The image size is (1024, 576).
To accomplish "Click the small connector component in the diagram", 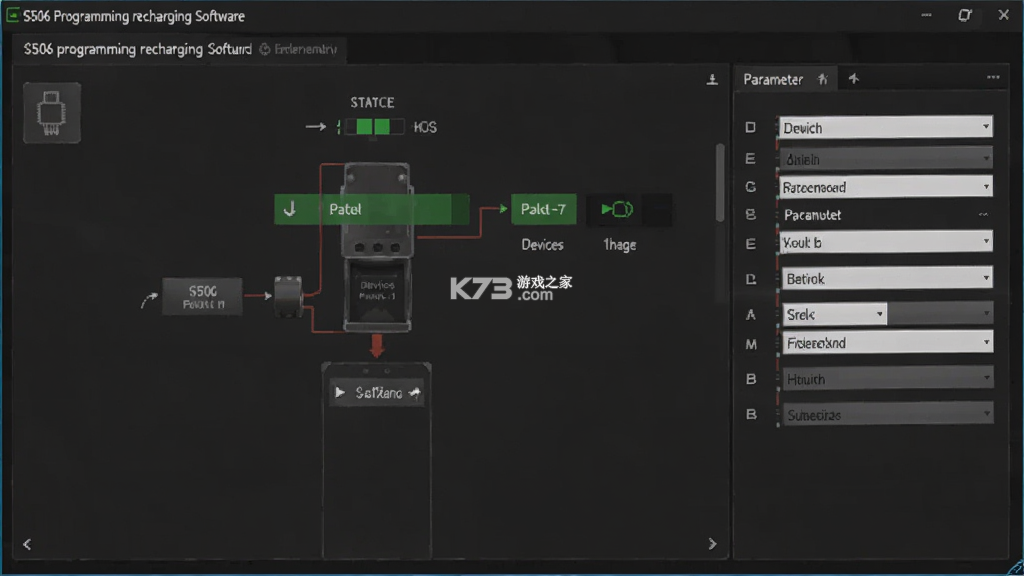I will 288,296.
